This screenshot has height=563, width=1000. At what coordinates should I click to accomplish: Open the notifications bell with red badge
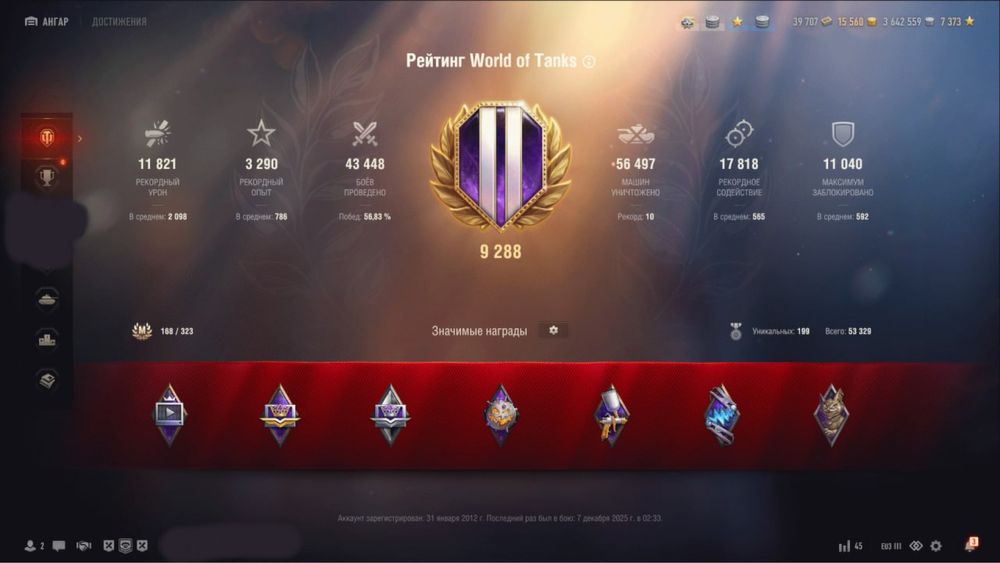point(971,545)
